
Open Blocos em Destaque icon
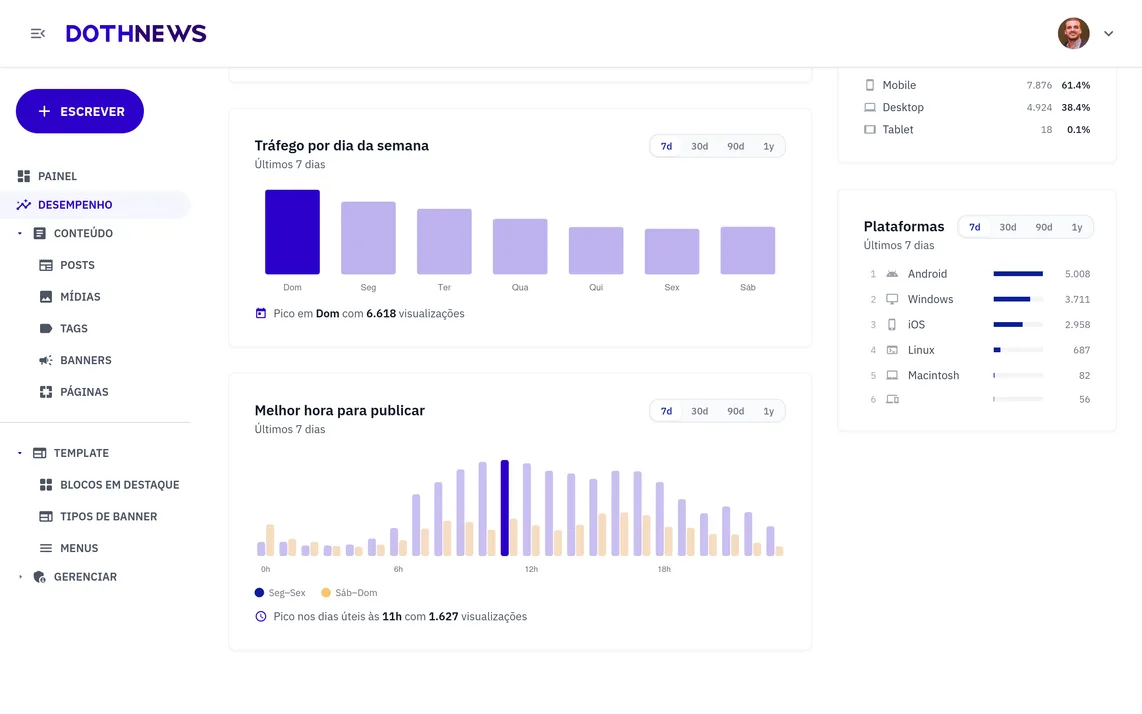(x=46, y=484)
